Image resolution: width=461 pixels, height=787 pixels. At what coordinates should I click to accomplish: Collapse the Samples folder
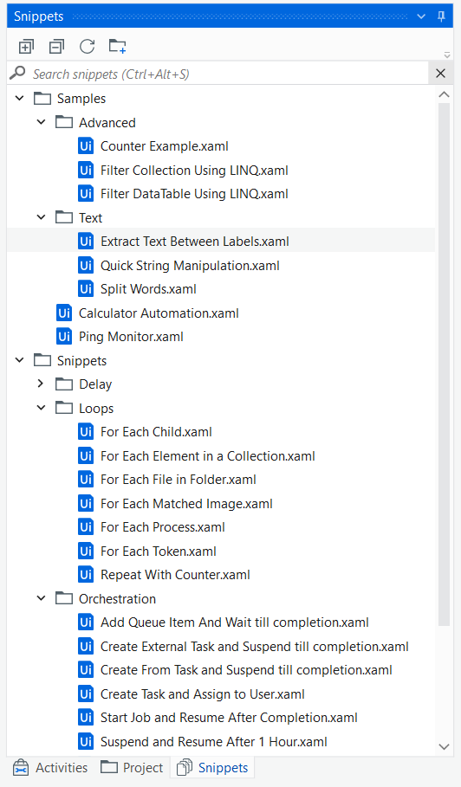tap(20, 98)
